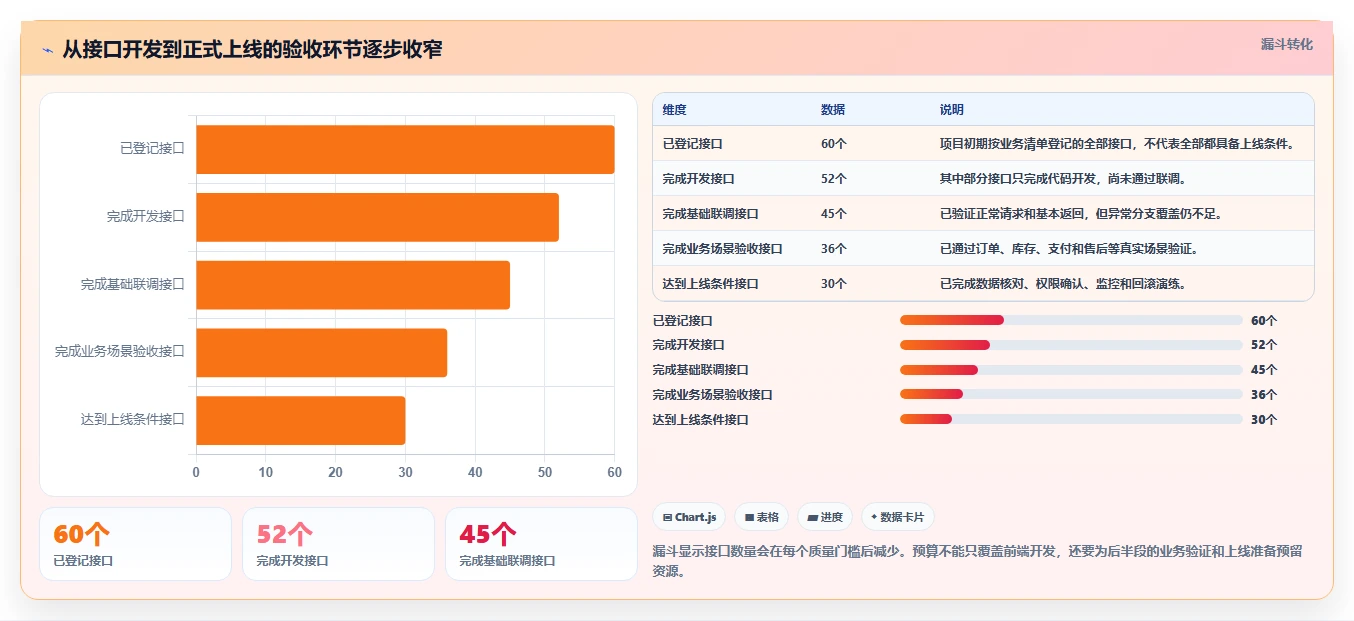Select the 表格 tag chip
This screenshot has height=621, width=1354.
pos(761,517)
